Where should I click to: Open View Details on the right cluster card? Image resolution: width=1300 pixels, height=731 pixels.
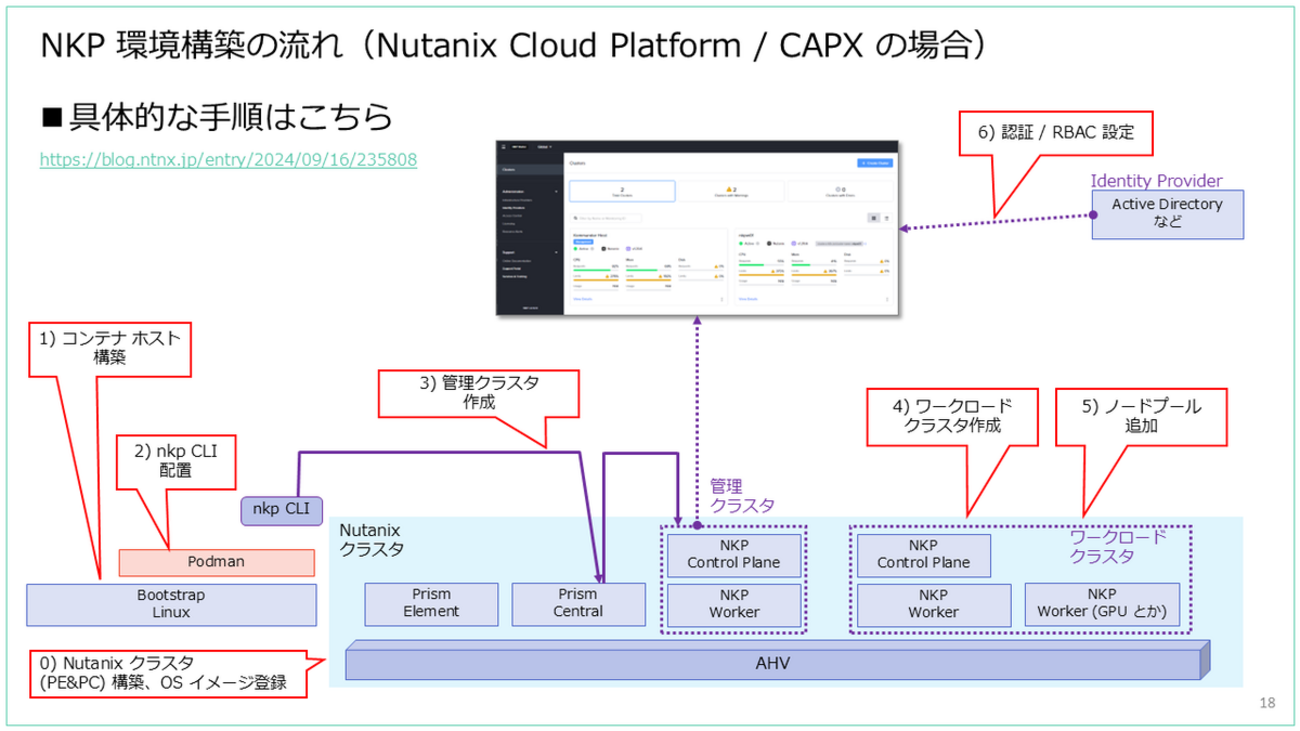tap(748, 299)
